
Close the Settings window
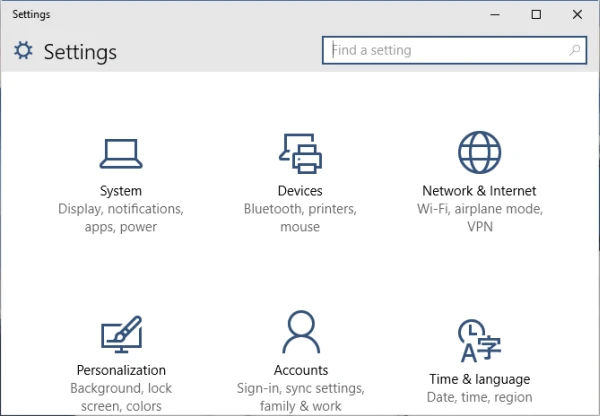coord(578,14)
